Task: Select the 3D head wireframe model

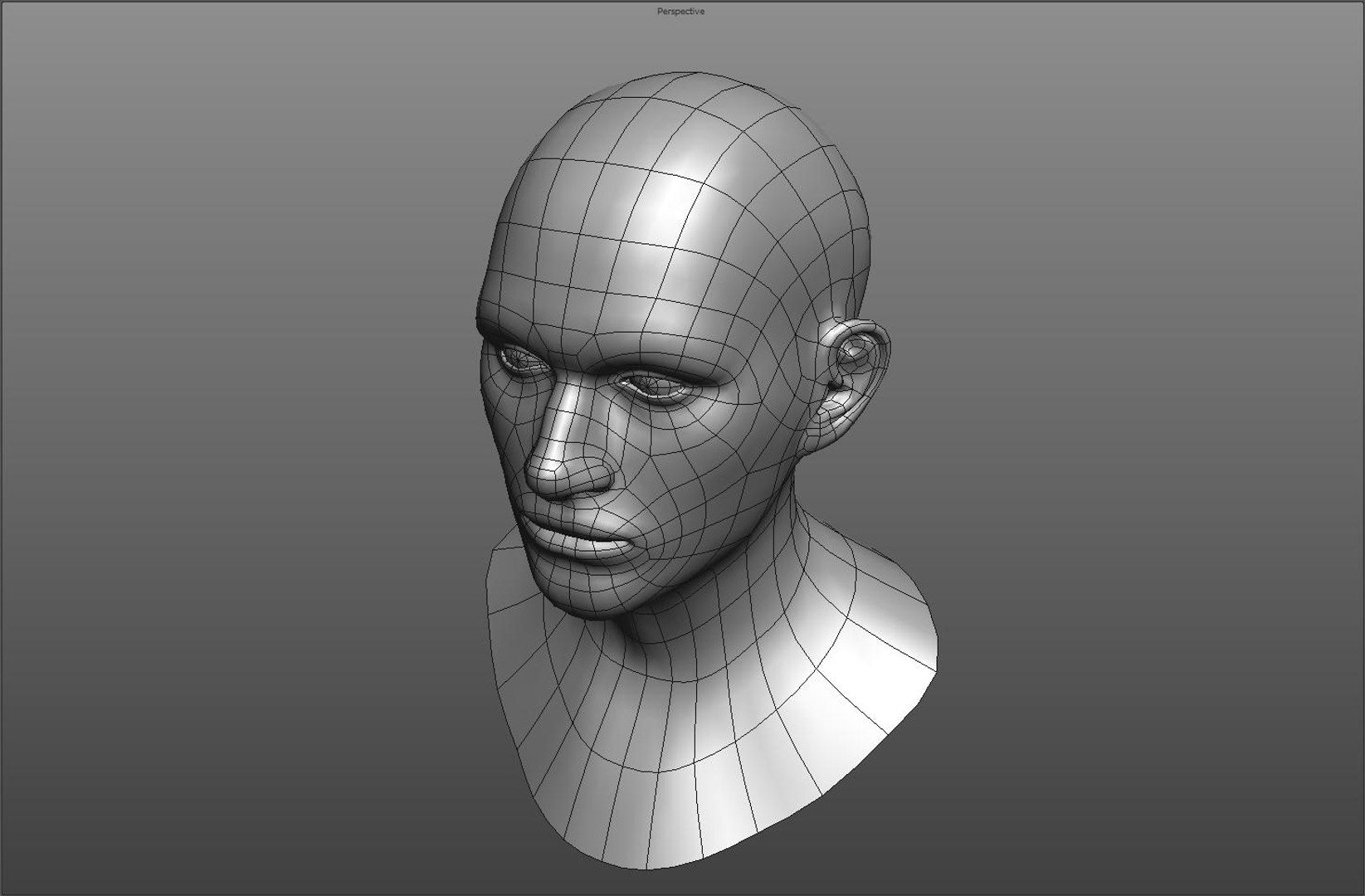Action: [x=707, y=470]
